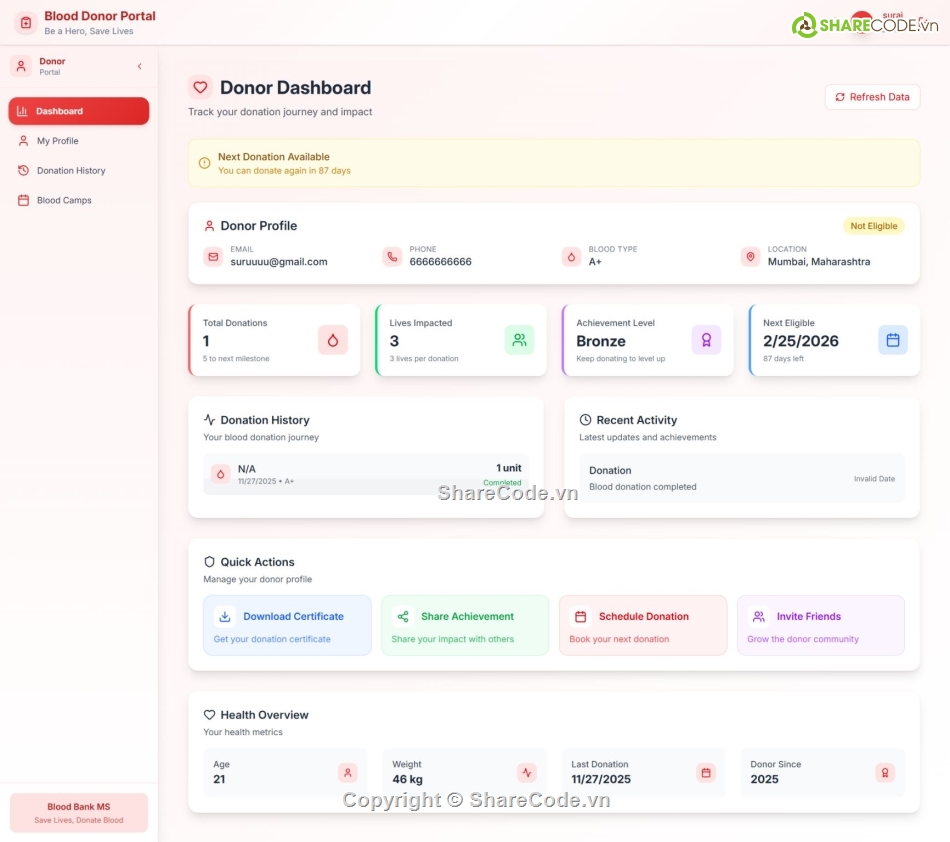This screenshot has width=950, height=842.
Task: Click the calendar icon on Next Eligible card
Action: (x=892, y=340)
